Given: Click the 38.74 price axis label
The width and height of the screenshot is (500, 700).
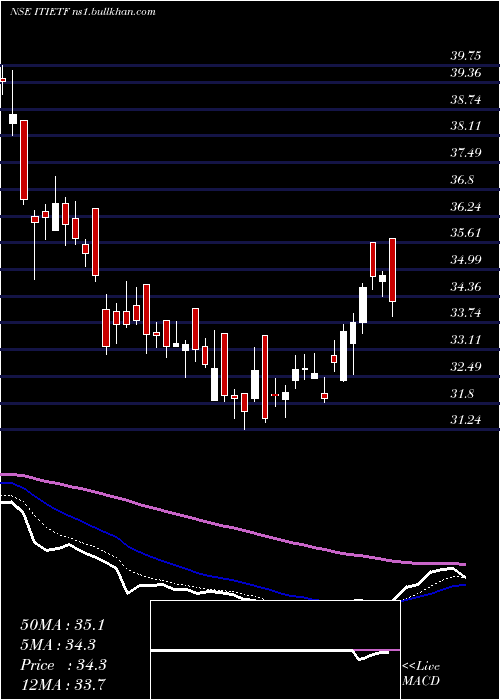Looking at the screenshot, I should 466,100.
